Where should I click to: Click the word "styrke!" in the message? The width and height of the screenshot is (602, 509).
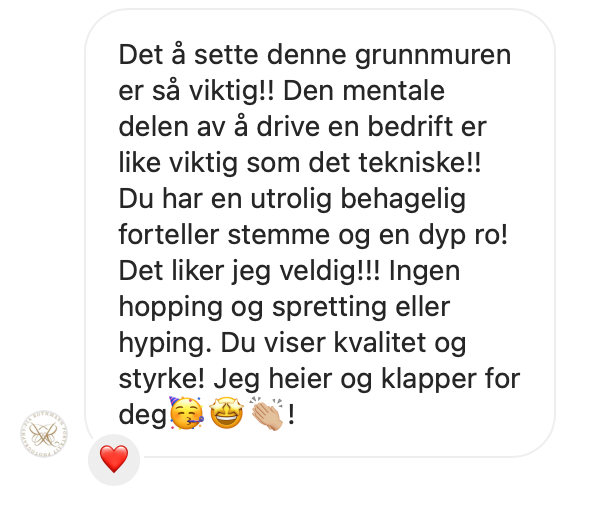pyautogui.click(x=162, y=380)
